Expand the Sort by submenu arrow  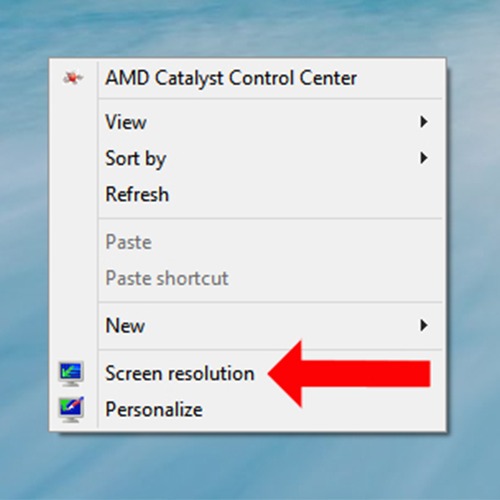(x=424, y=158)
